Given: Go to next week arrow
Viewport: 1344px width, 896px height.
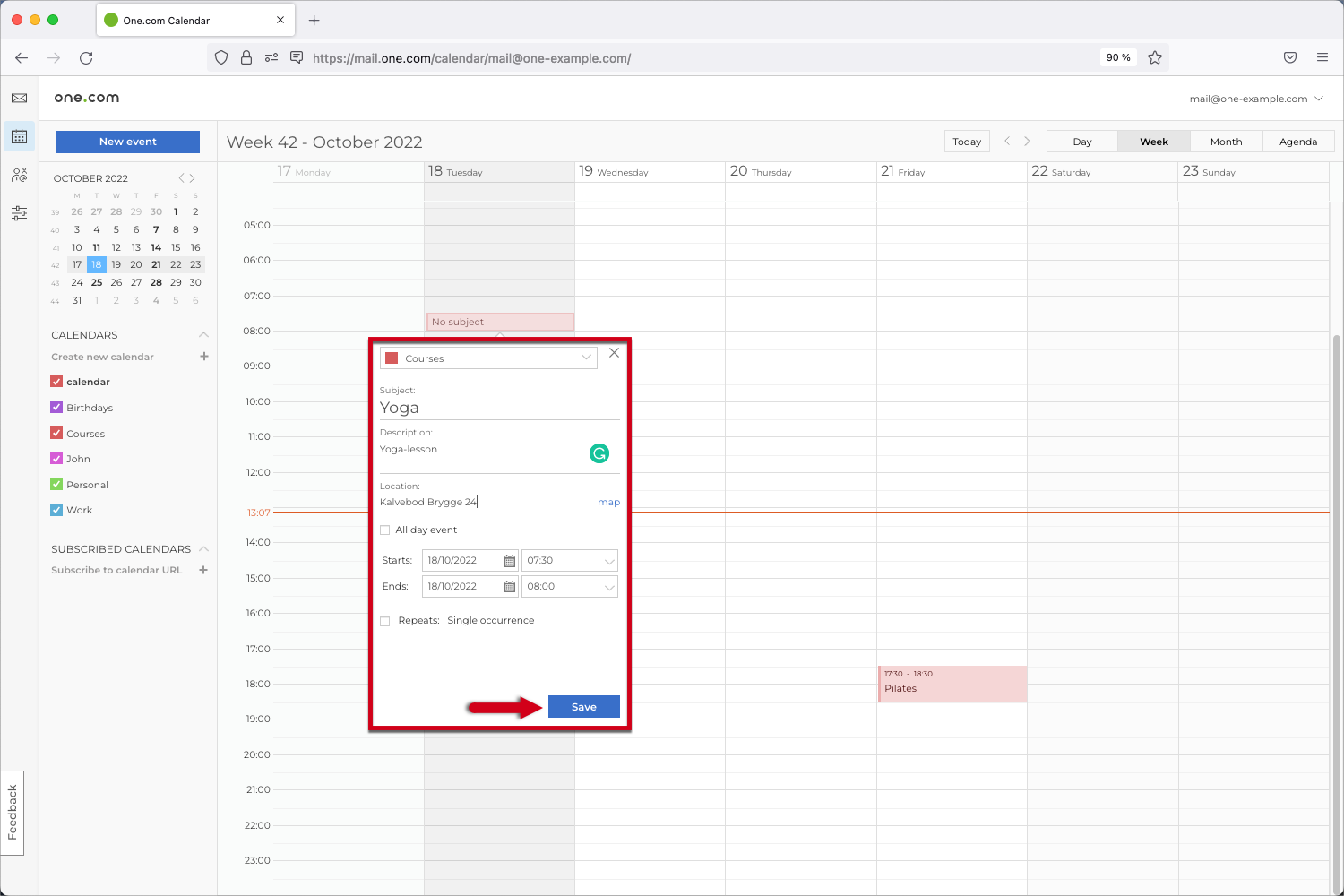Looking at the screenshot, I should 1027,142.
